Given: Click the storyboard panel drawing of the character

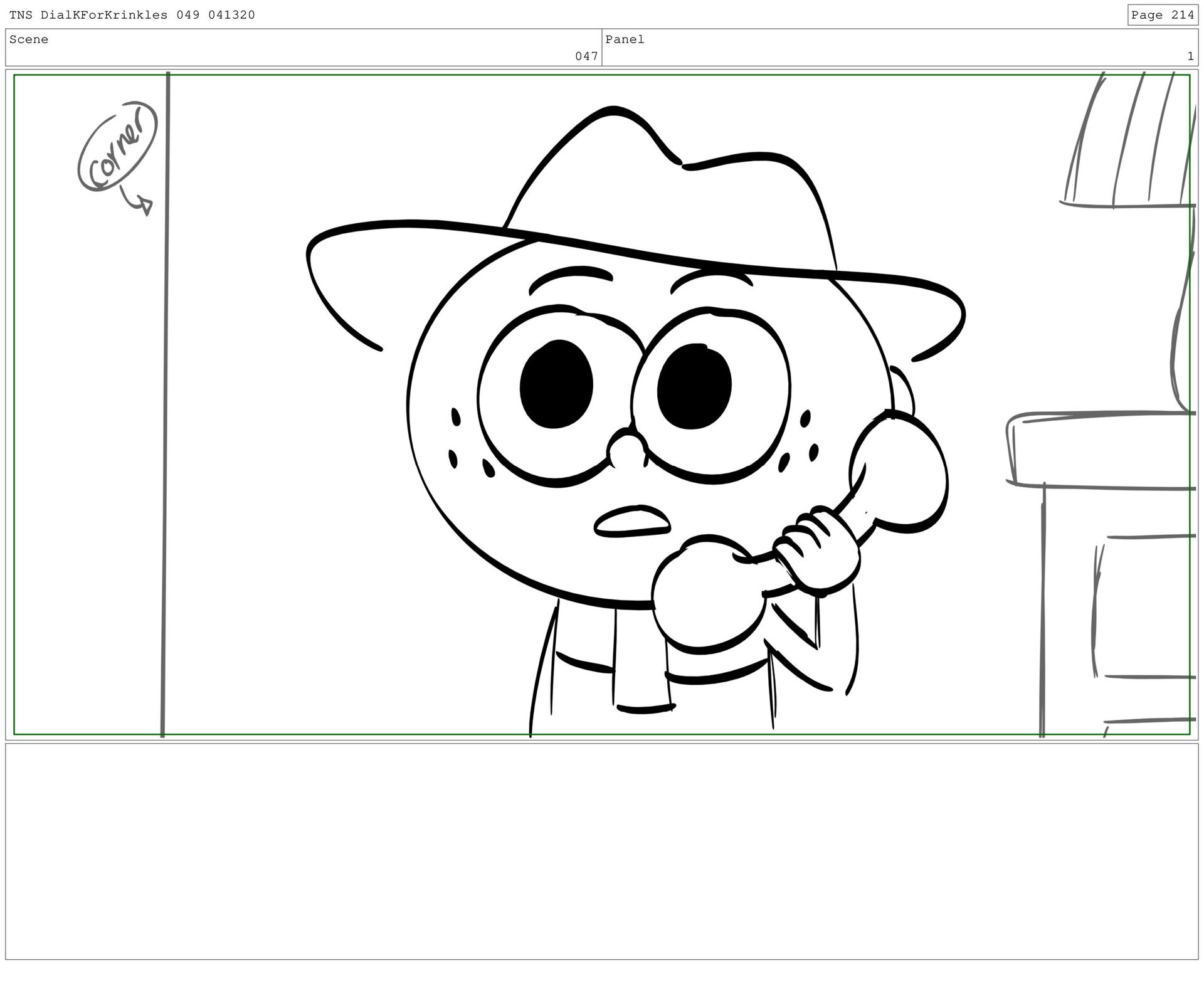Looking at the screenshot, I should coord(602,404).
